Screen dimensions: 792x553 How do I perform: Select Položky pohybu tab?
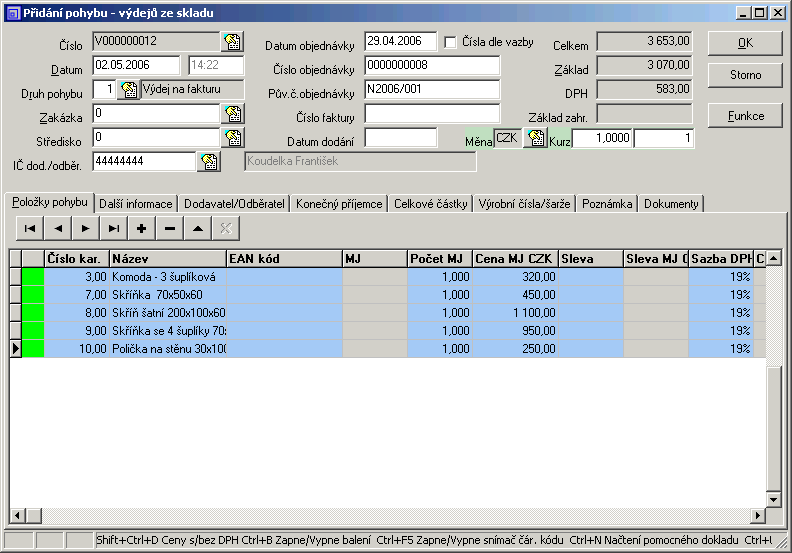coord(50,202)
